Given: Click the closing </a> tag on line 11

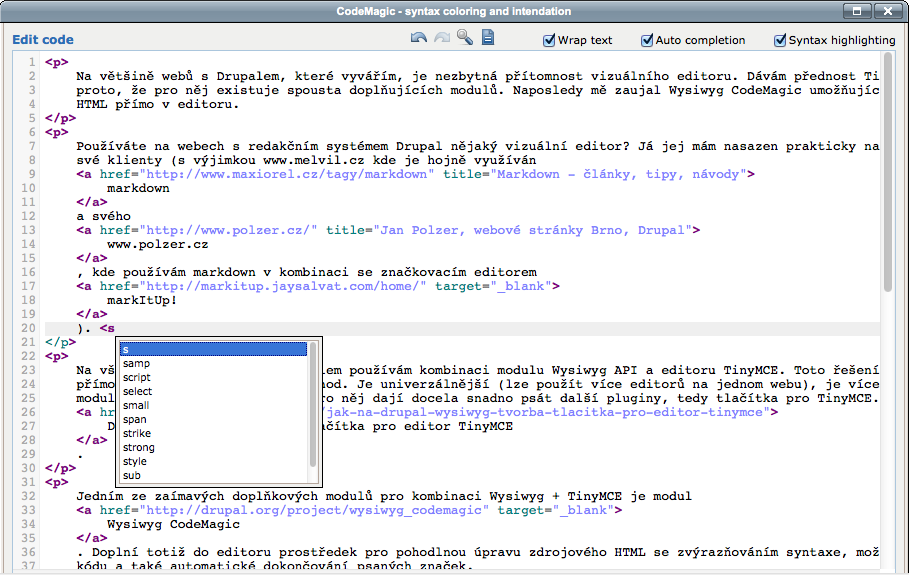Looking at the screenshot, I should point(92,202).
